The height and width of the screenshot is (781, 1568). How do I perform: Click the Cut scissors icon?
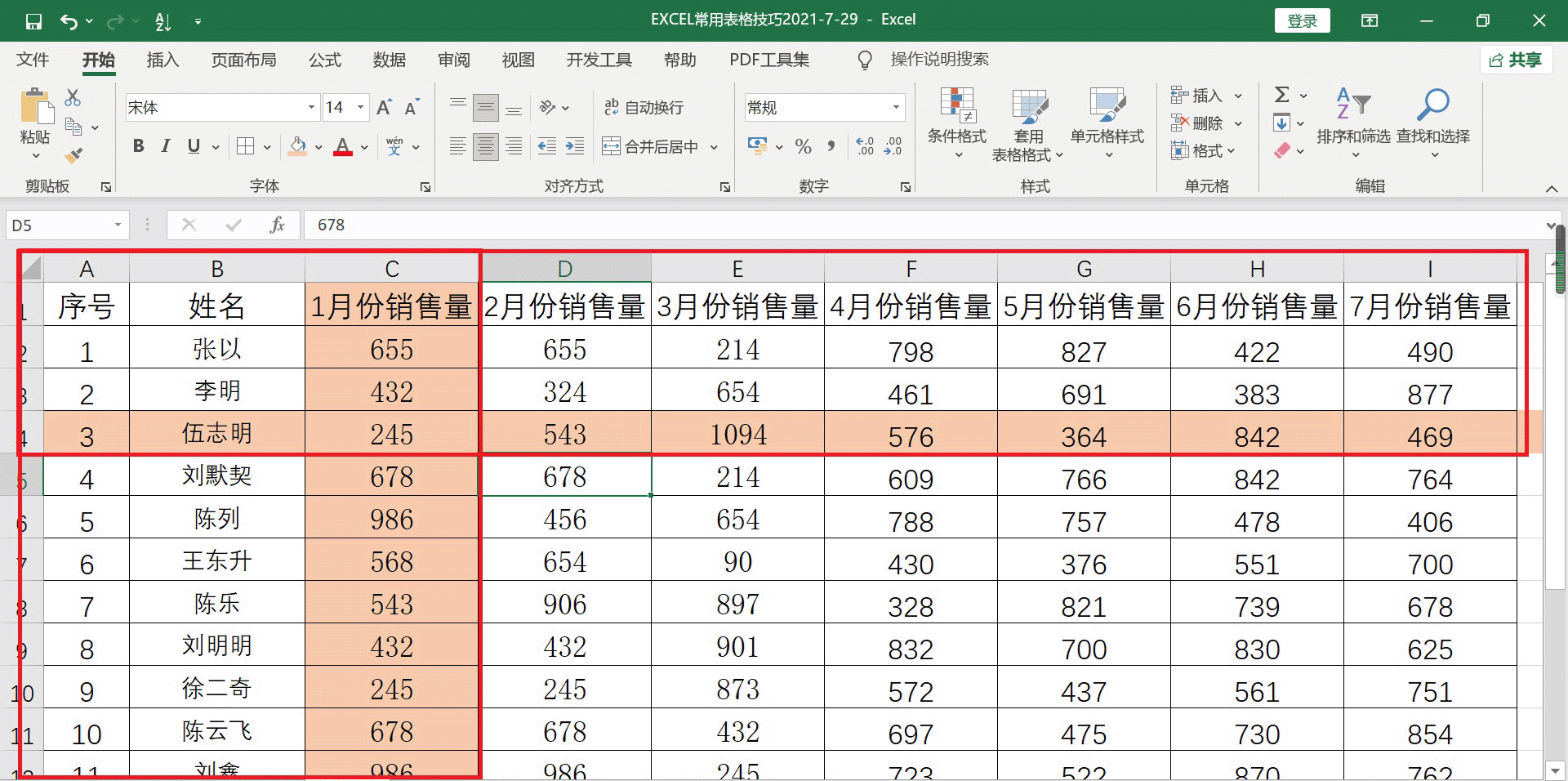coord(73,98)
